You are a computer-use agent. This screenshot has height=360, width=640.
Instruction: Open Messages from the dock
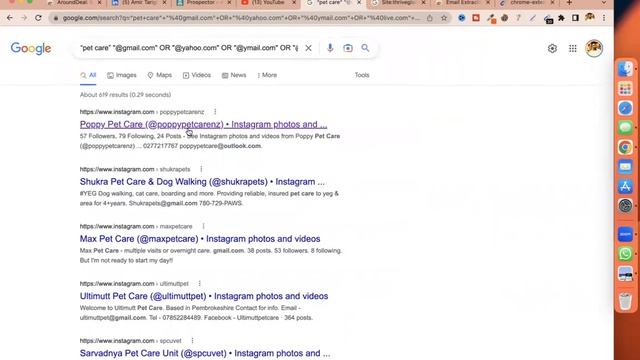tap(625, 128)
